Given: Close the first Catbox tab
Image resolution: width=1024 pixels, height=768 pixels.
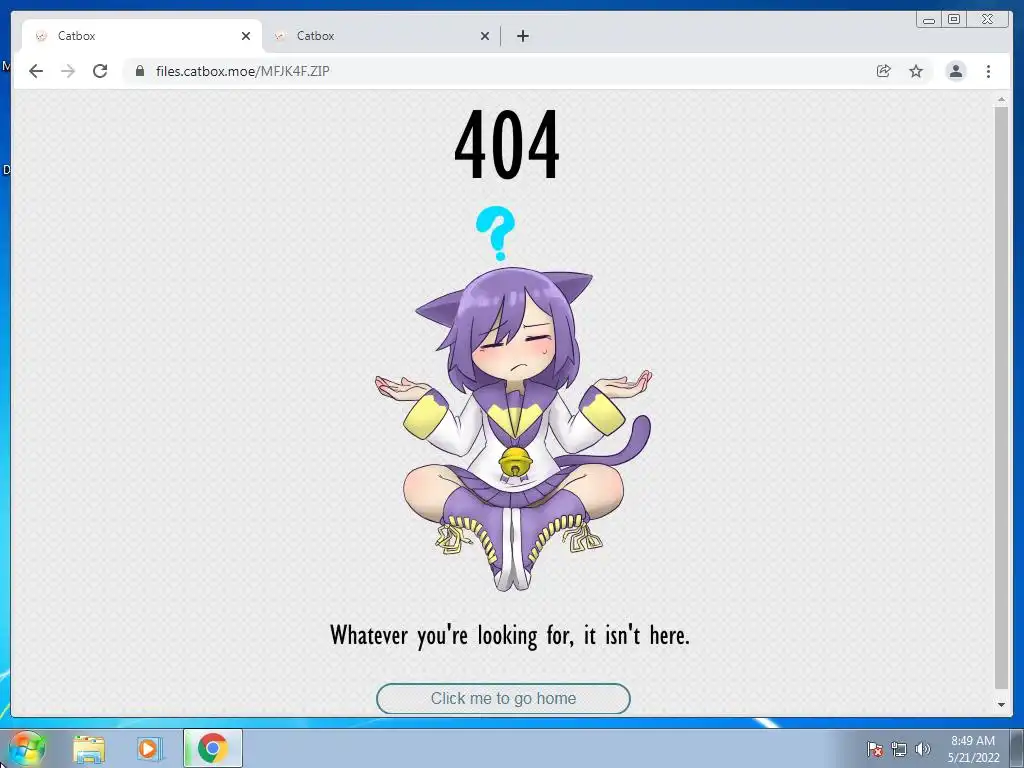Looking at the screenshot, I should (x=246, y=36).
